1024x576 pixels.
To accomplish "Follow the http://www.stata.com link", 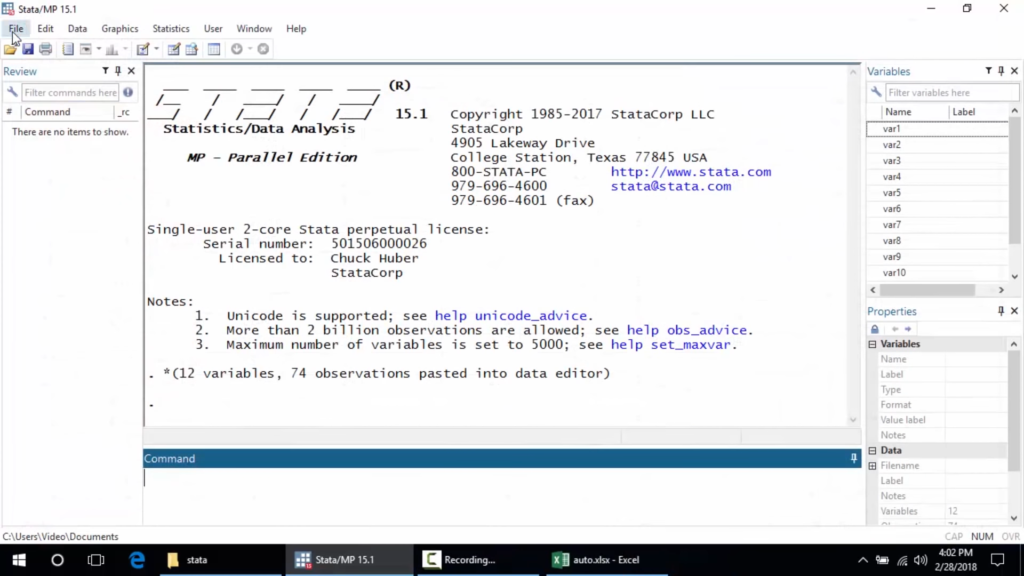I will [691, 172].
